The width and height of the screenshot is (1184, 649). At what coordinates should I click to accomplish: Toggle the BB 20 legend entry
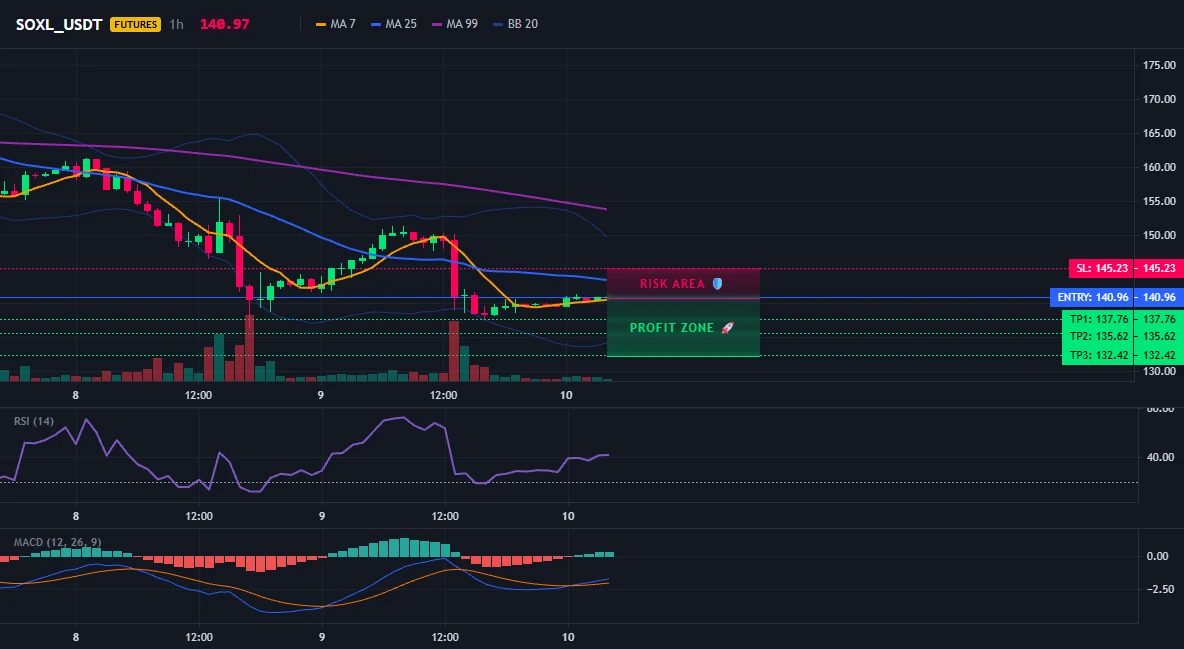tap(516, 24)
